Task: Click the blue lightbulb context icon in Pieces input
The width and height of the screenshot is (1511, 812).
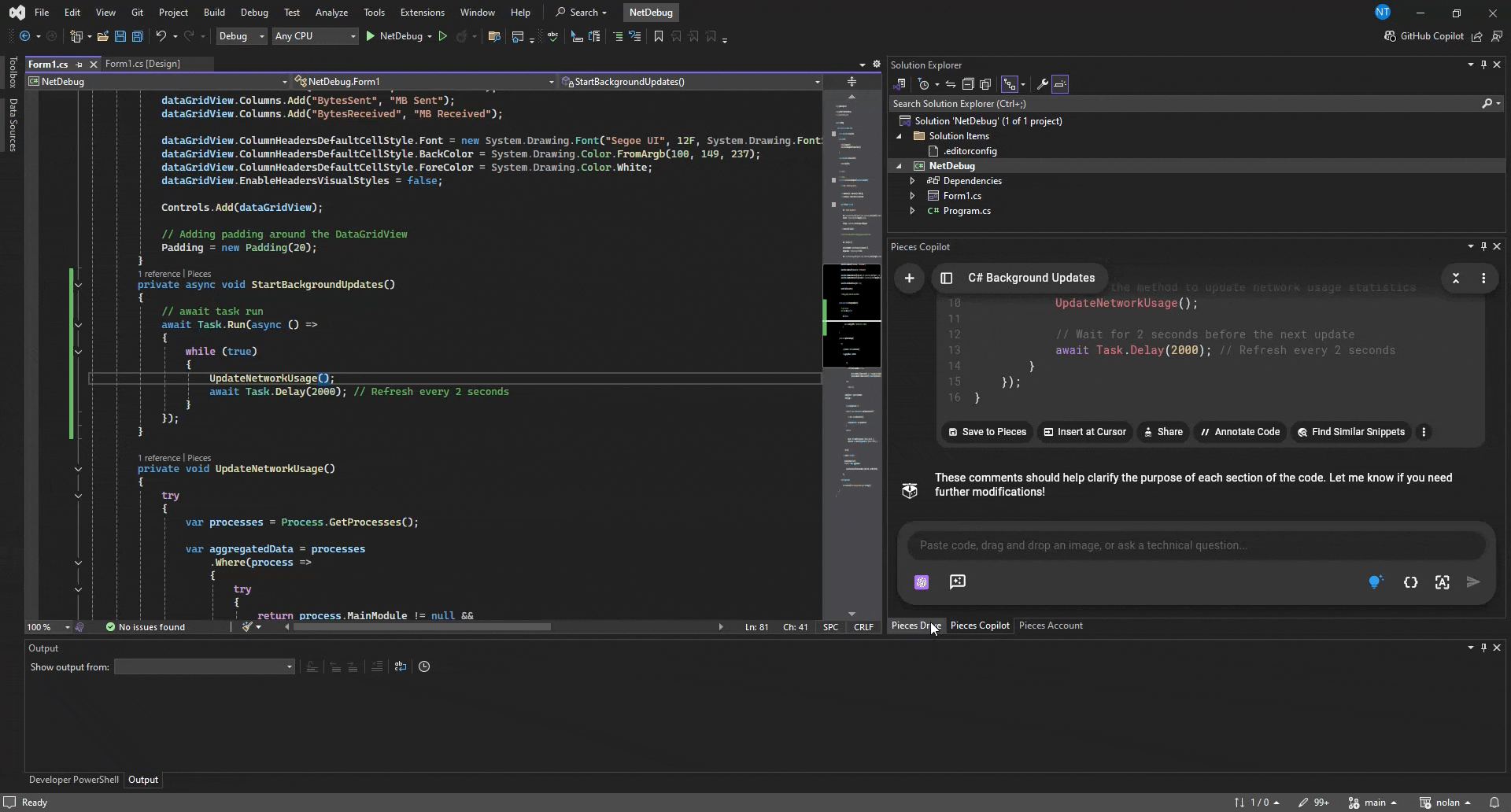Action: pyautogui.click(x=1376, y=582)
